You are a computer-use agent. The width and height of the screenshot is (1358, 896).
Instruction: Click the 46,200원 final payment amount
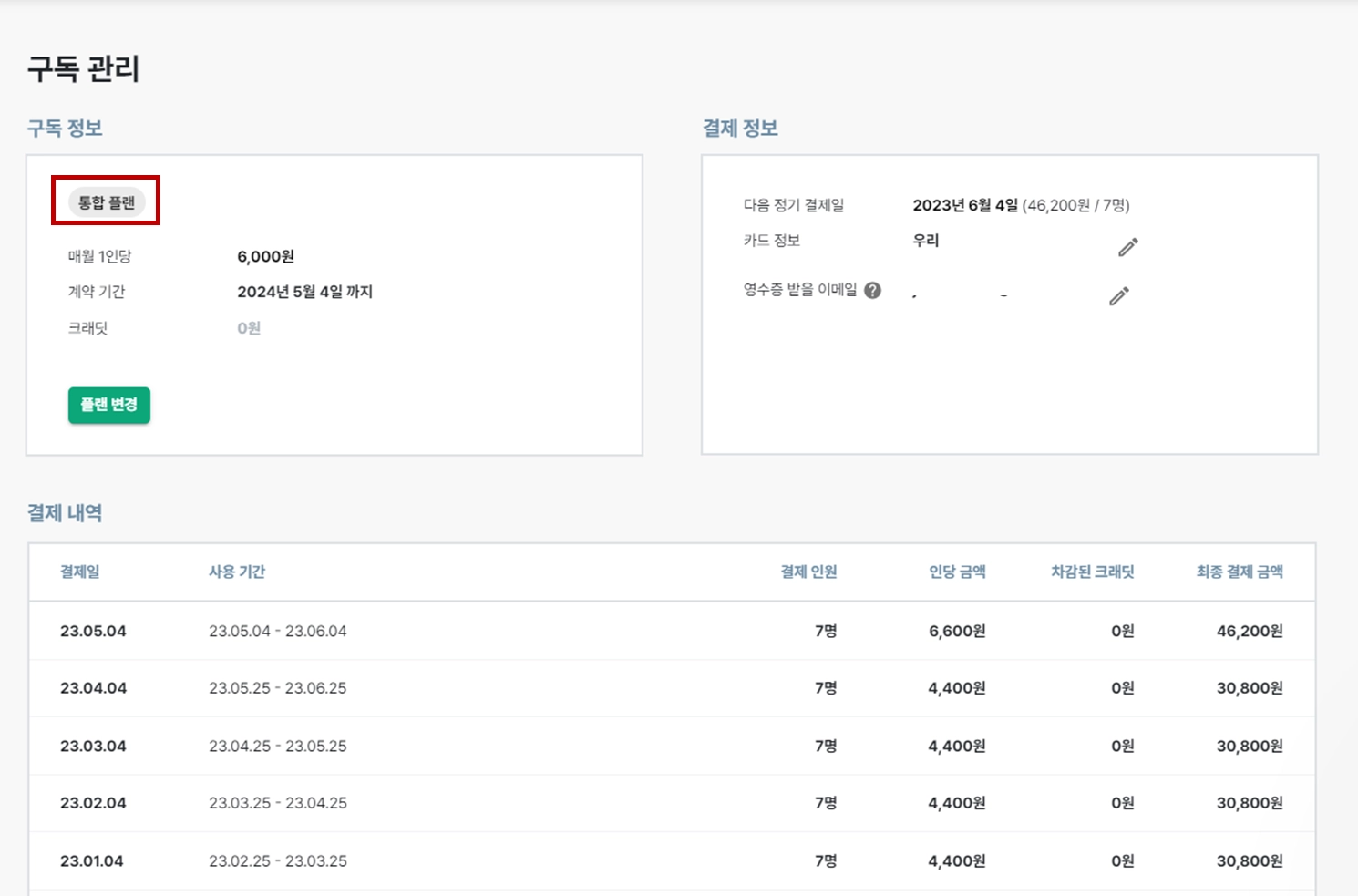[1250, 631]
